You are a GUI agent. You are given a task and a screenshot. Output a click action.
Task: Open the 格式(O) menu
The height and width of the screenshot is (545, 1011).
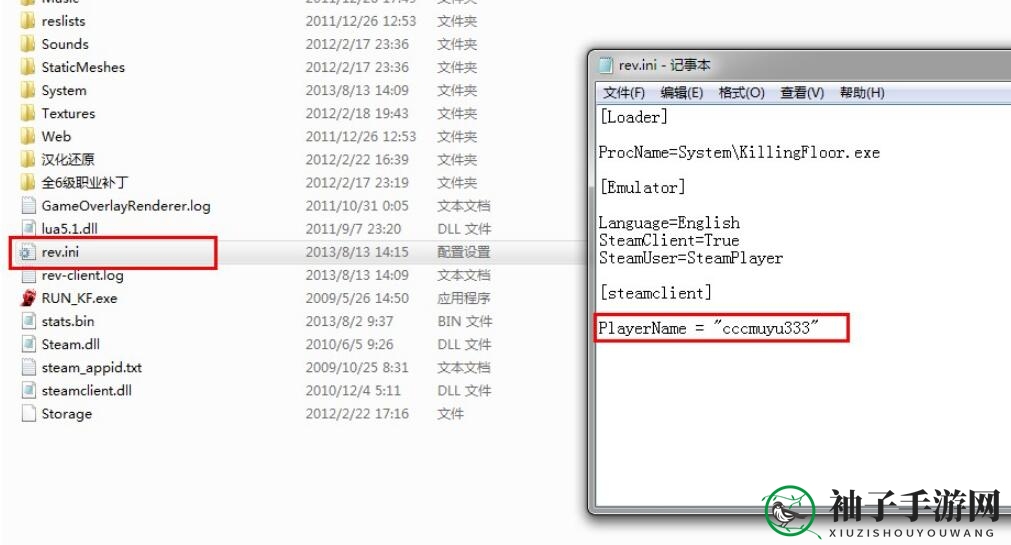(x=741, y=93)
